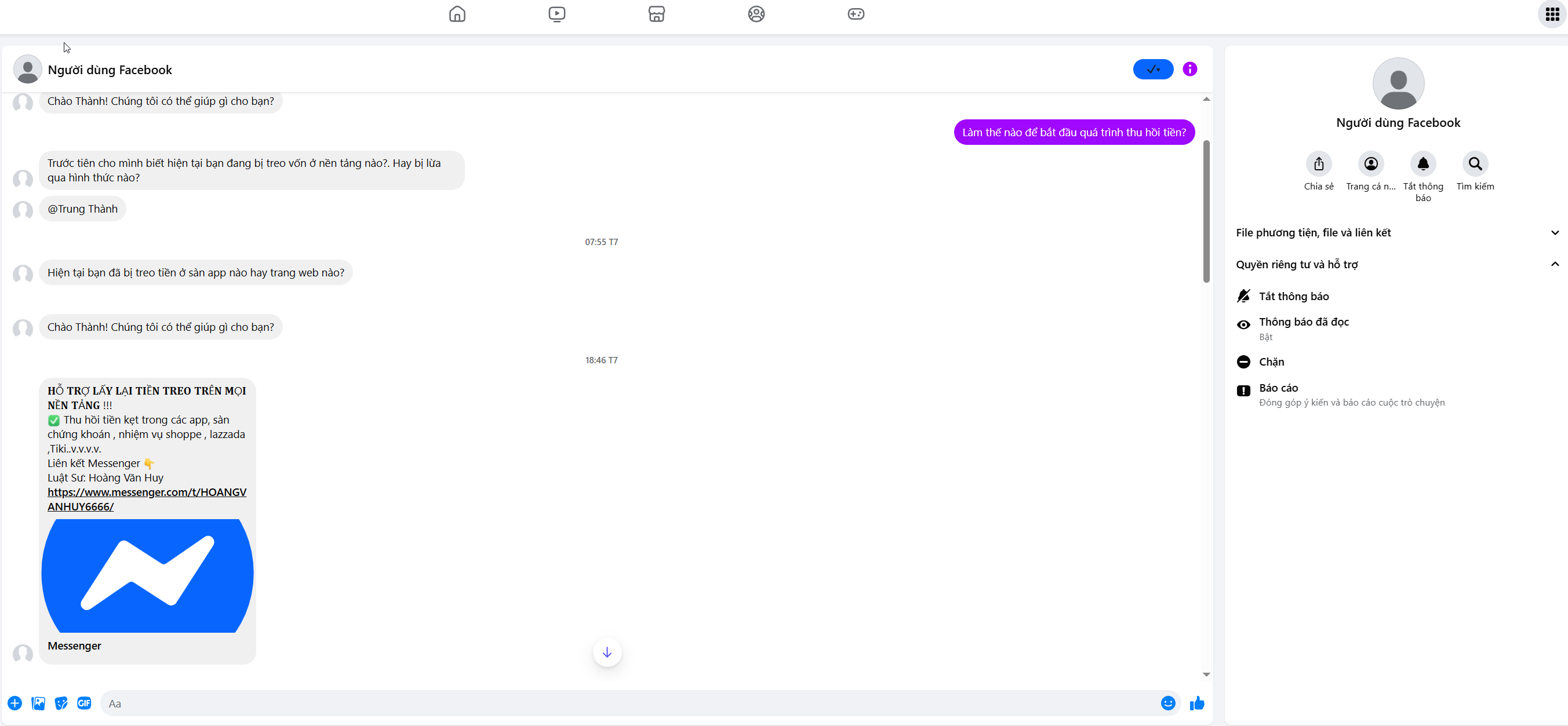Viewport: 1568px width, 726px height.
Task: Attach a photo using image icon
Action: pos(38,703)
